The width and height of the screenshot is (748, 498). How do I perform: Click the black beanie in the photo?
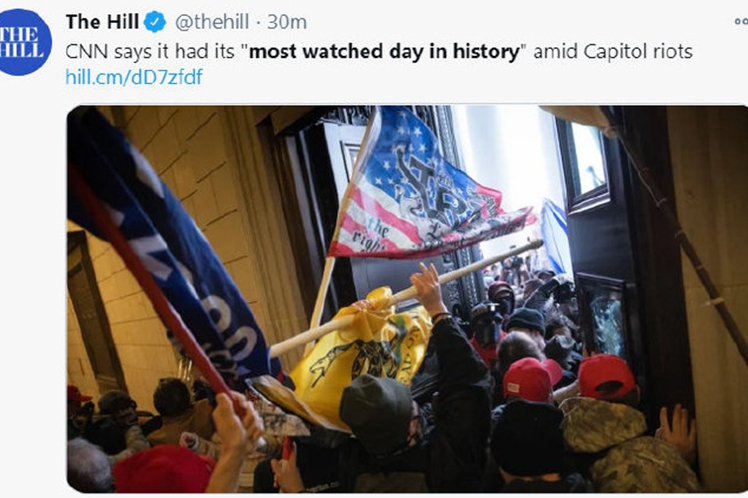point(528,437)
